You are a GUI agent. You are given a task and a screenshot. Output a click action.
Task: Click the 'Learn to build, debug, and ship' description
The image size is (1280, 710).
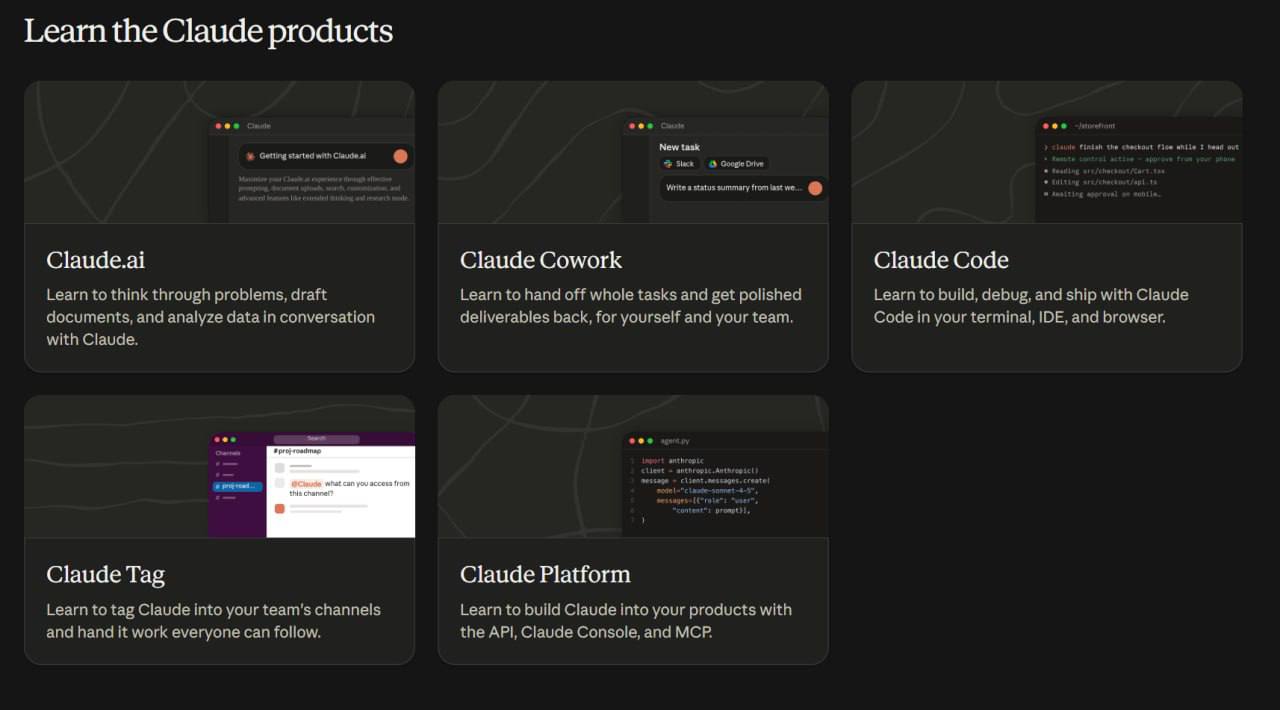[1030, 306]
